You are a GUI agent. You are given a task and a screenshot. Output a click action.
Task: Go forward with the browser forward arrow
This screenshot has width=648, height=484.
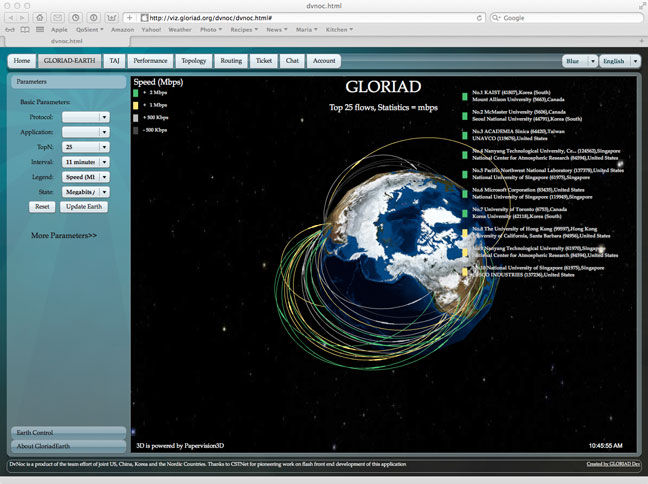click(22, 18)
